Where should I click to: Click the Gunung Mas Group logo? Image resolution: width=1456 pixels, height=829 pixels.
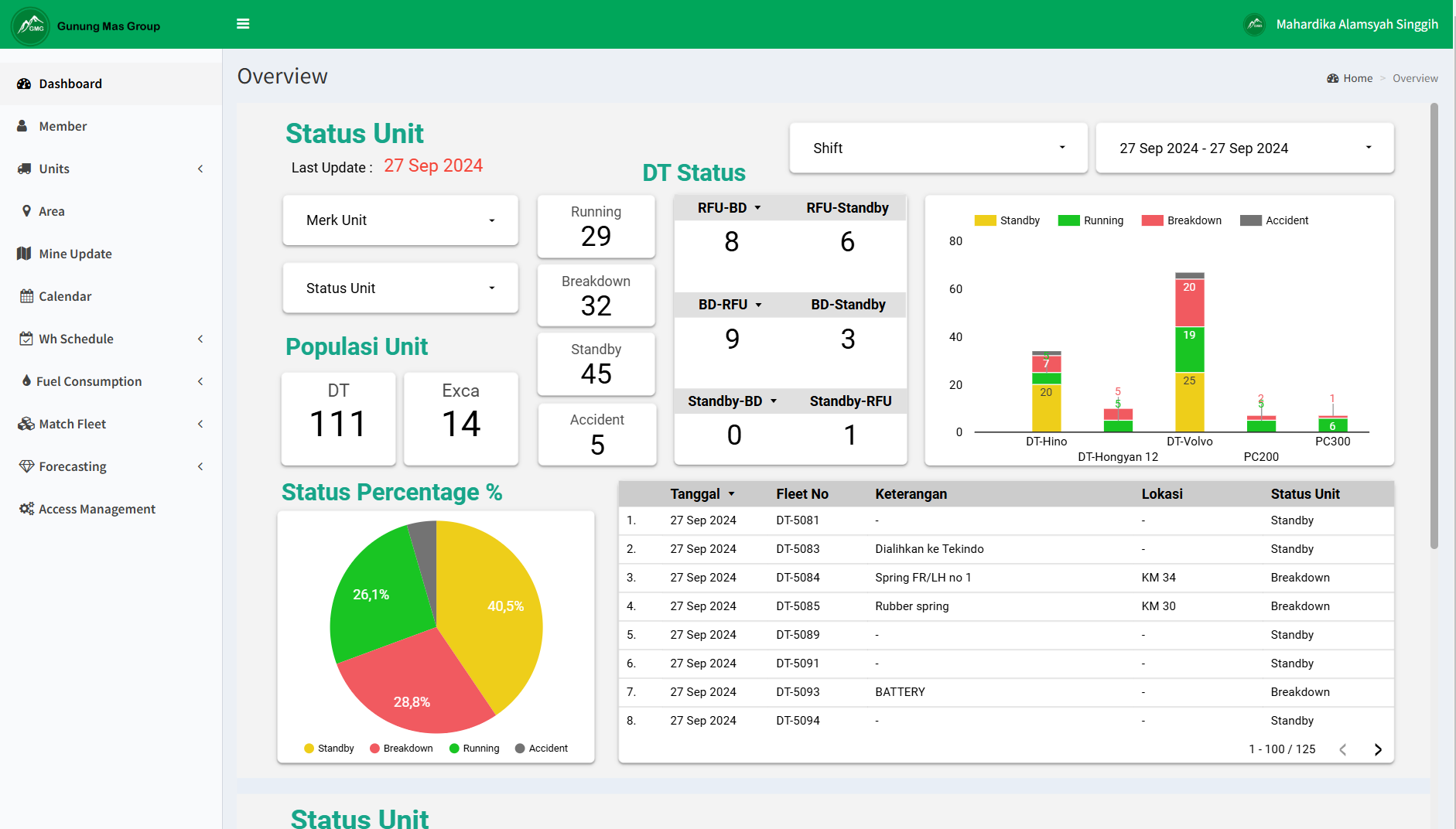[31, 26]
